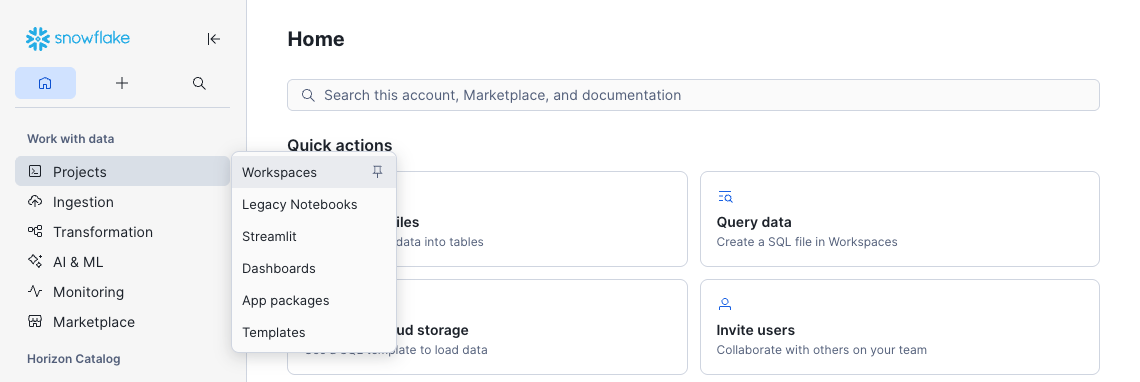Pin the Workspaces menu entry
Image resolution: width=1140 pixels, height=382 pixels.
(377, 172)
